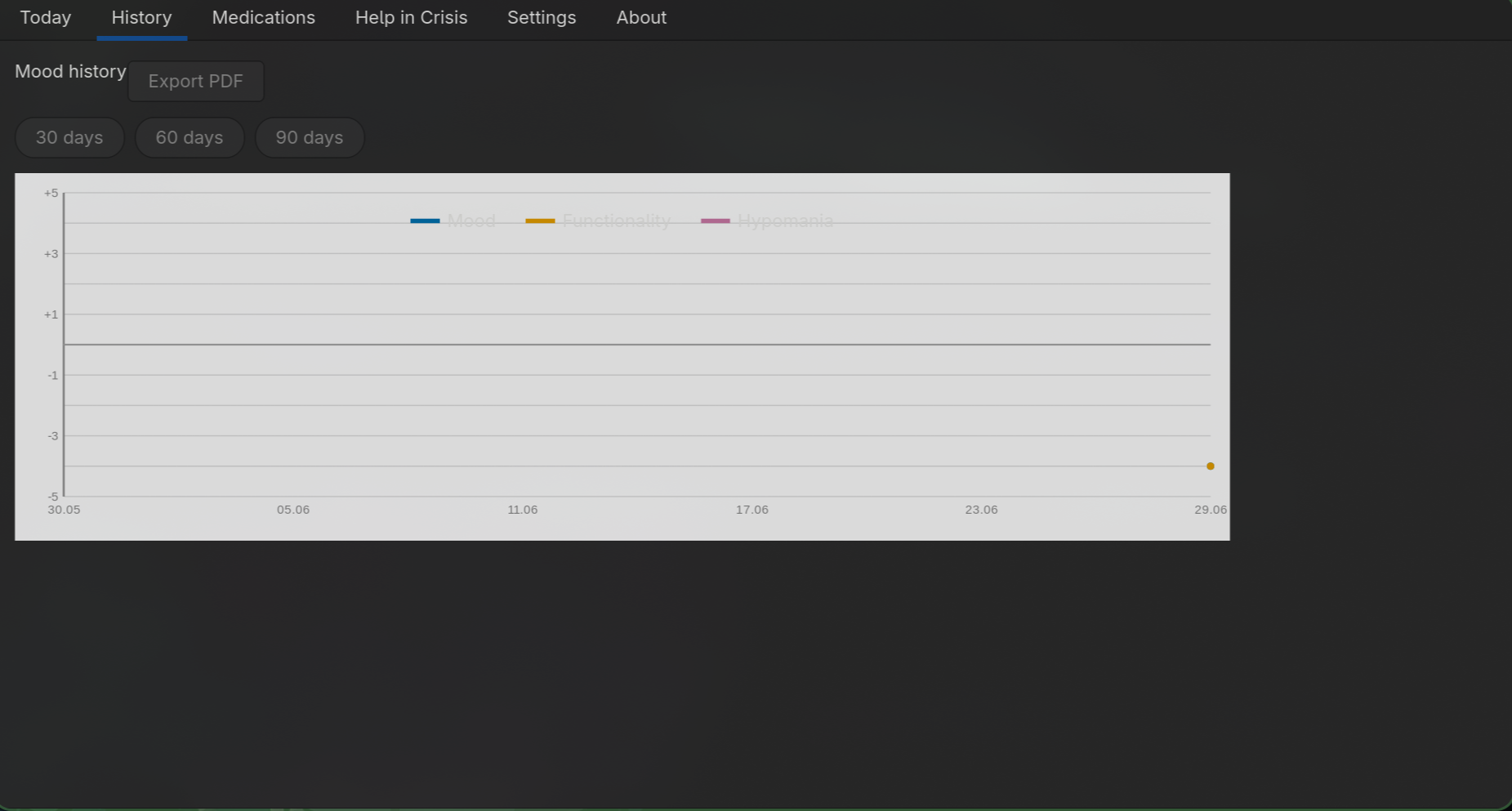Select the History tab
The width and height of the screenshot is (1512, 811).
141,18
